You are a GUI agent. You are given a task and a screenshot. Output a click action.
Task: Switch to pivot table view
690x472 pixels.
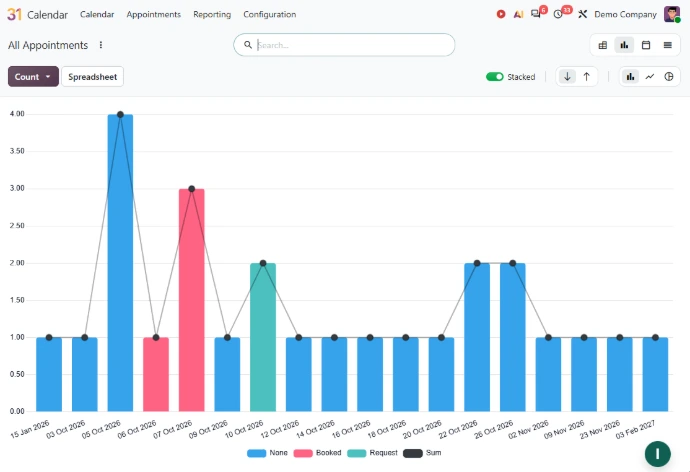[603, 45]
